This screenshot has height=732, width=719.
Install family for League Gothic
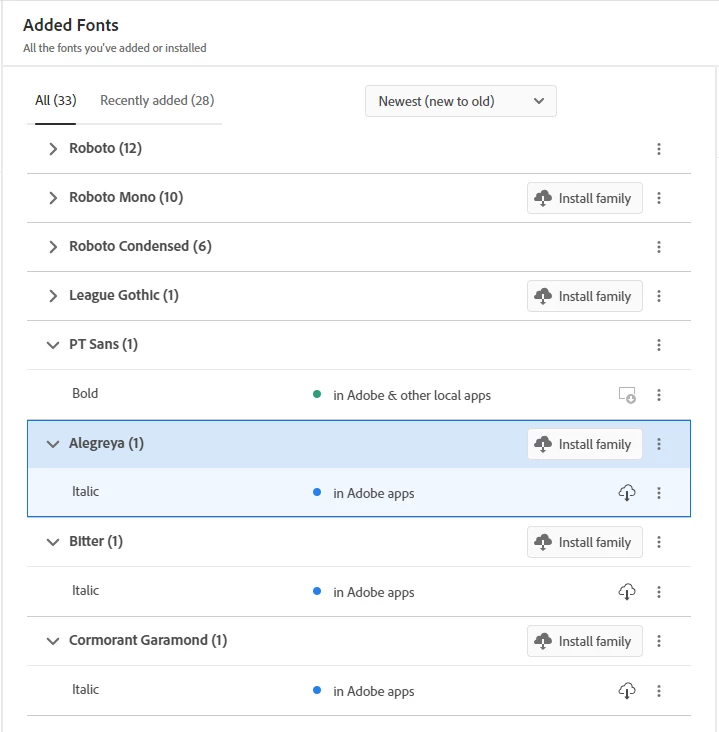(584, 296)
